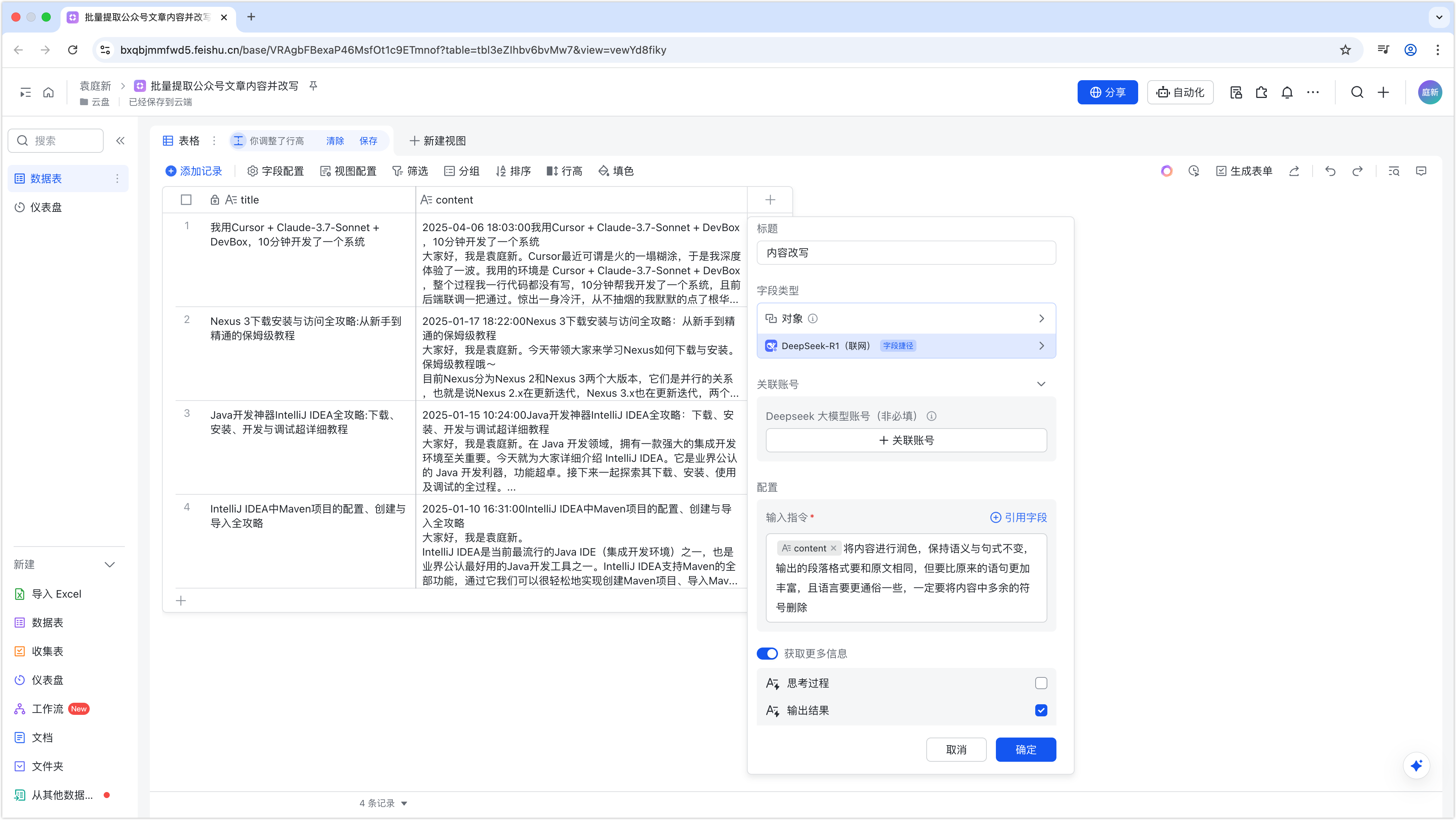
Task: Check the 思考过程 checkbox
Action: click(1041, 683)
